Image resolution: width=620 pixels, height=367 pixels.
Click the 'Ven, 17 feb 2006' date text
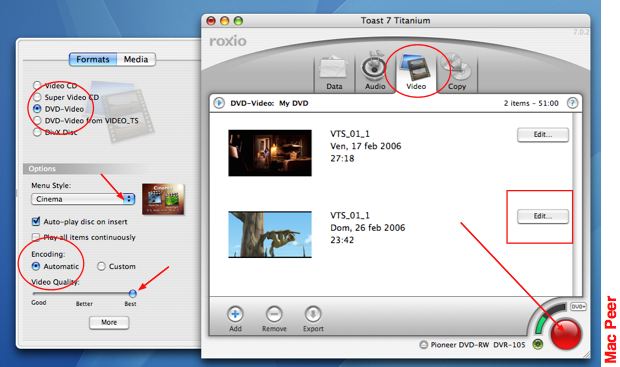point(366,146)
